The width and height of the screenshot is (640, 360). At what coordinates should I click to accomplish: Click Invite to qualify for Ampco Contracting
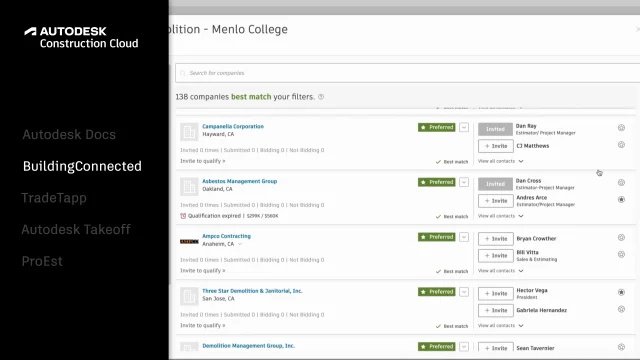pyautogui.click(x=203, y=271)
